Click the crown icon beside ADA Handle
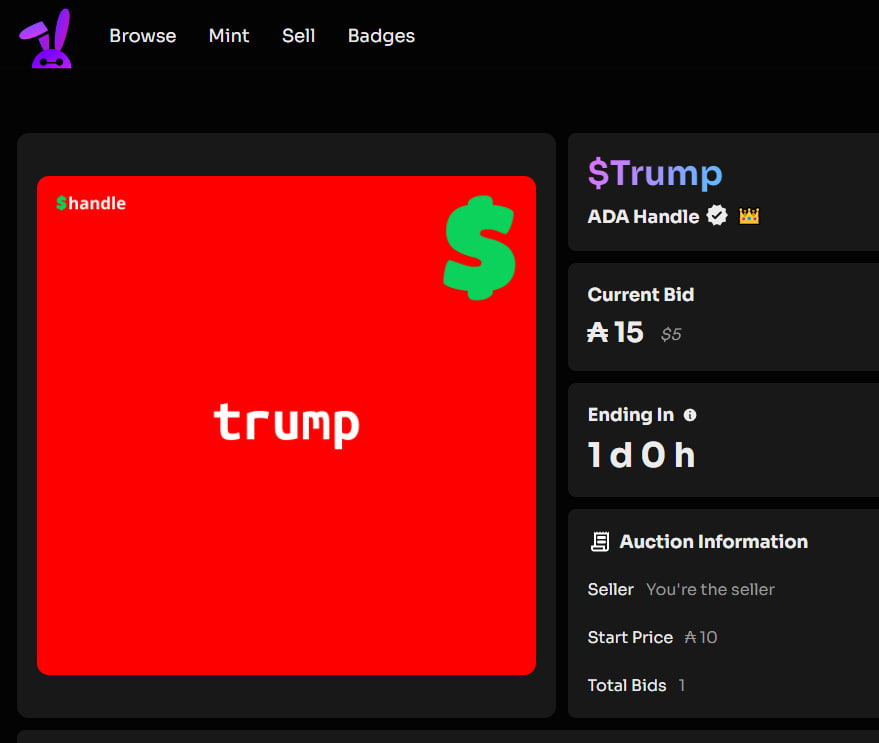 [x=749, y=216]
